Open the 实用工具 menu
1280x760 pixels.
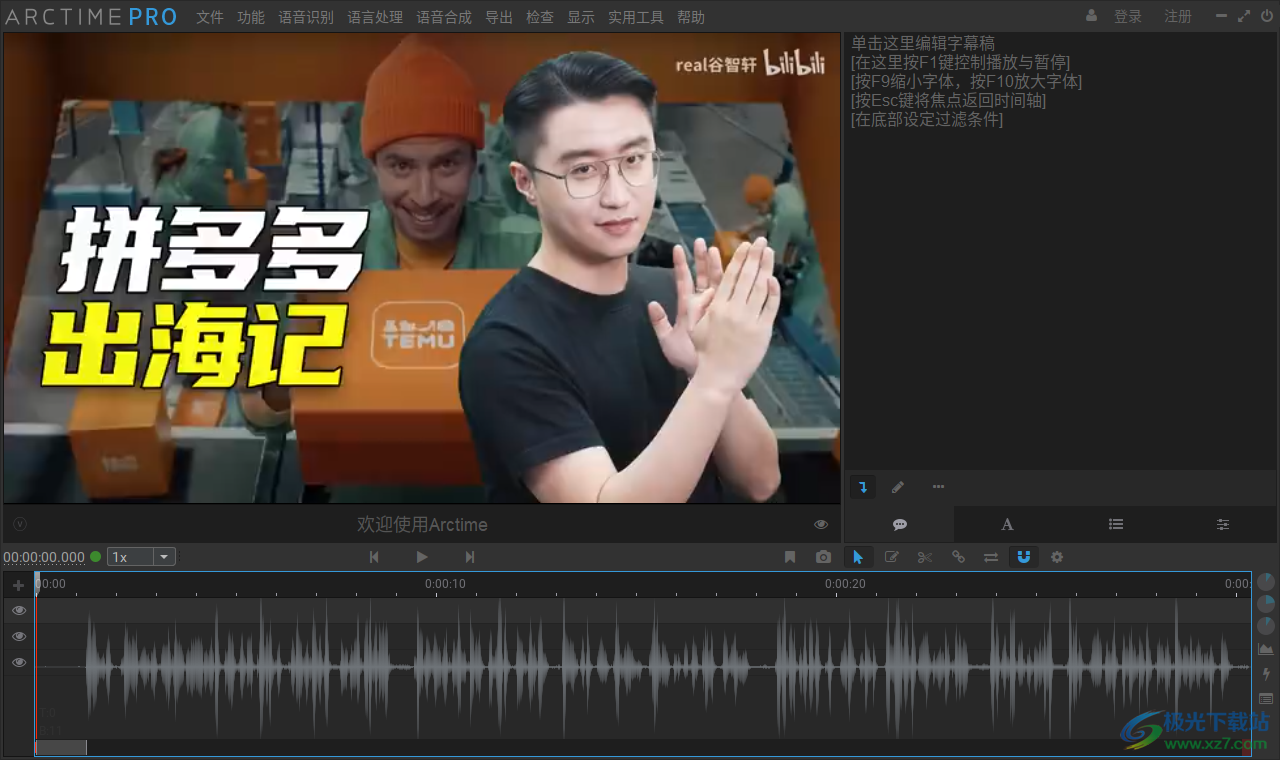pos(636,17)
